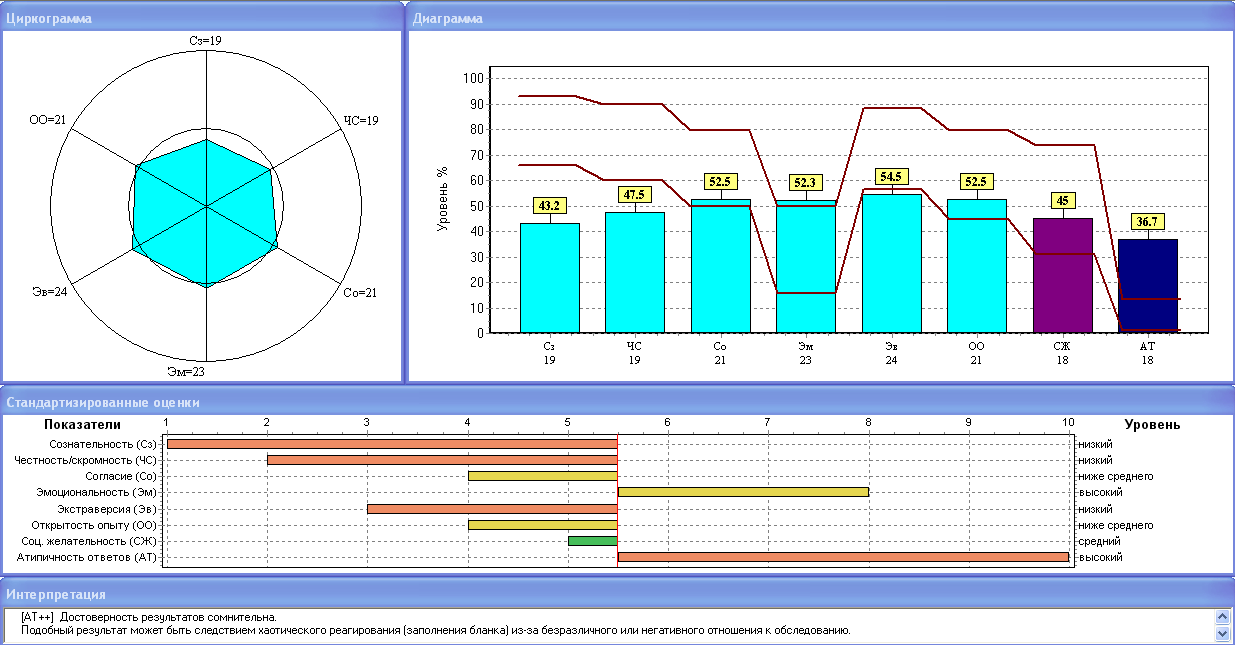This screenshot has height=645, width=1235.
Task: Click the interpretation text about AT++ result
Action: point(148,617)
